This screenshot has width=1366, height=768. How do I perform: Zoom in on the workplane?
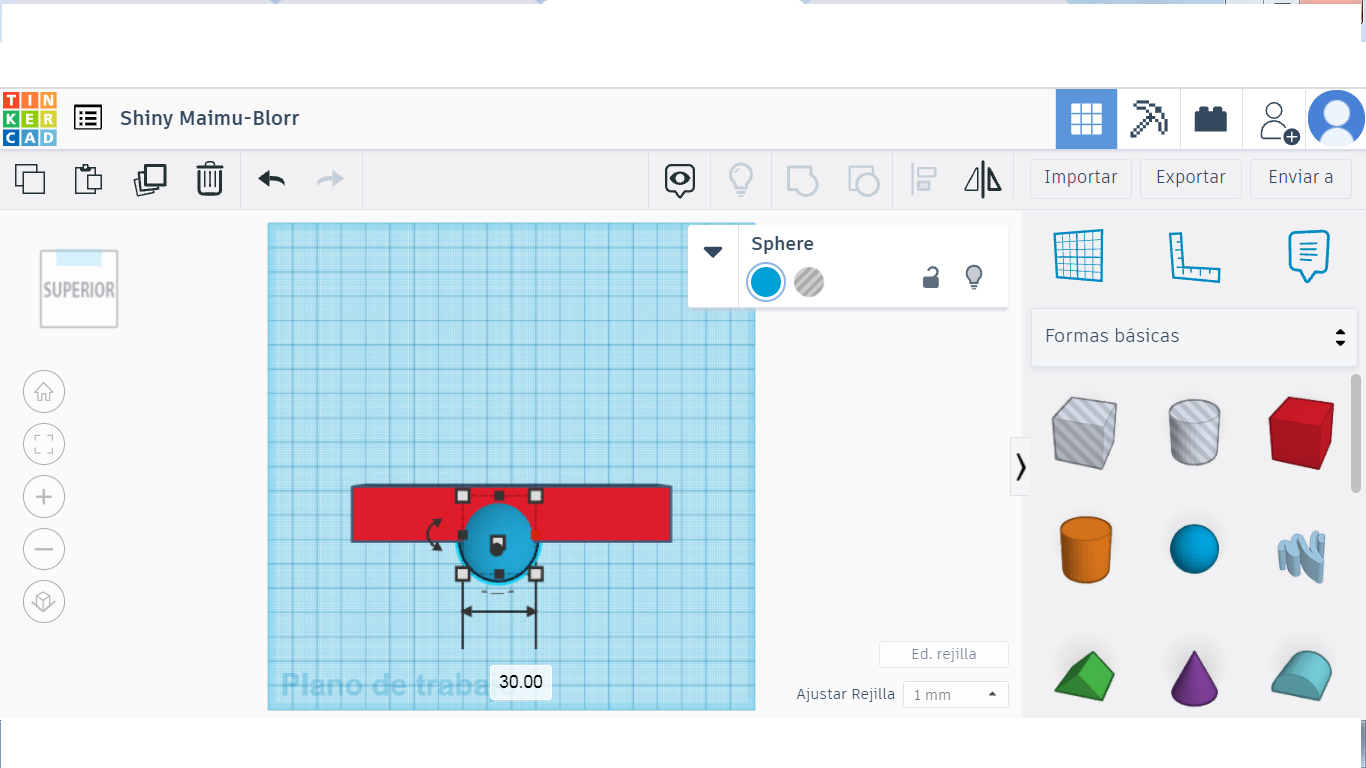tap(44, 497)
